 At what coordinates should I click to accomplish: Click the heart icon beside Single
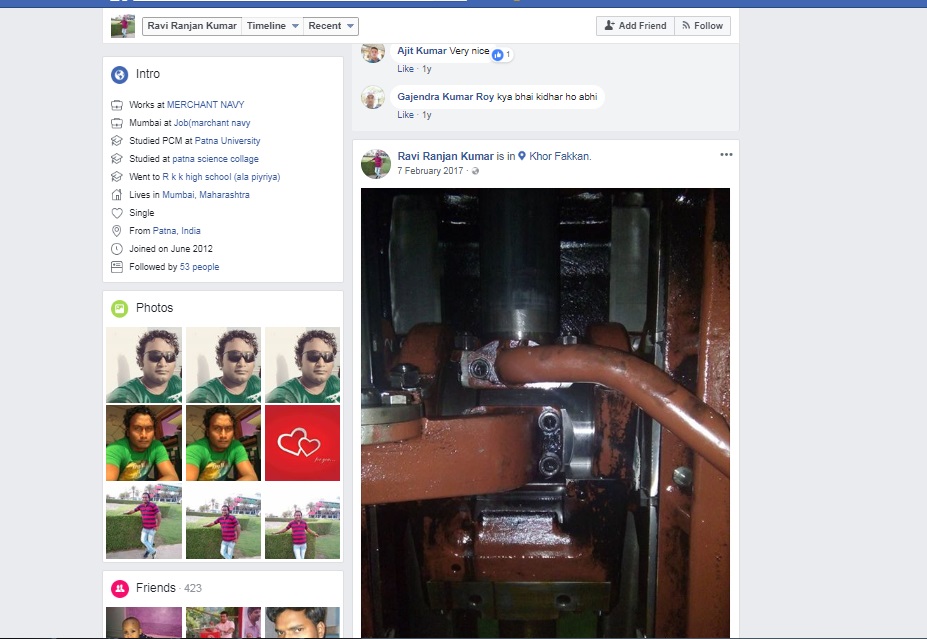coord(117,213)
